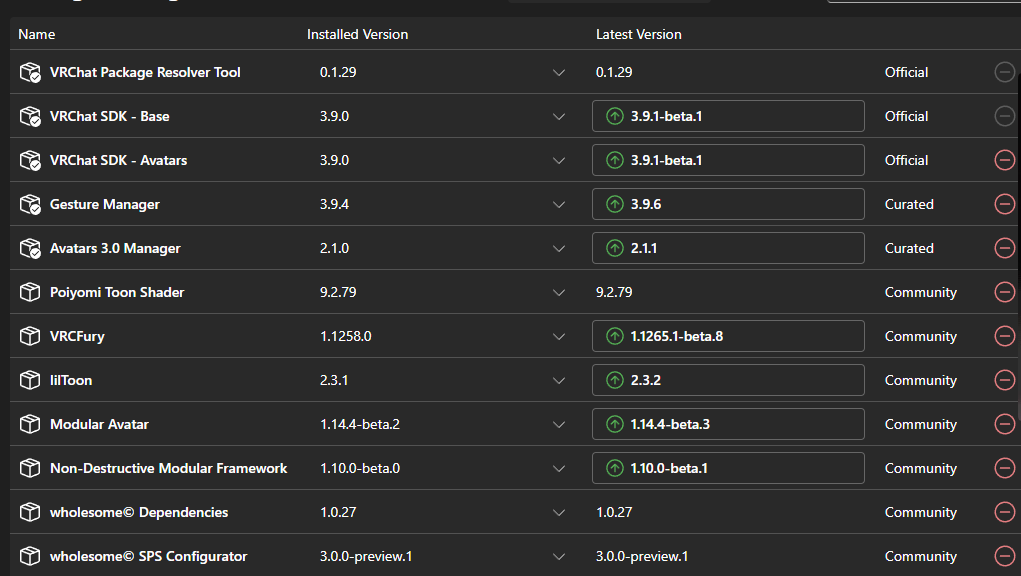Image resolution: width=1021 pixels, height=576 pixels.
Task: Remove the VRChat SDK - Base package
Action: [1005, 116]
